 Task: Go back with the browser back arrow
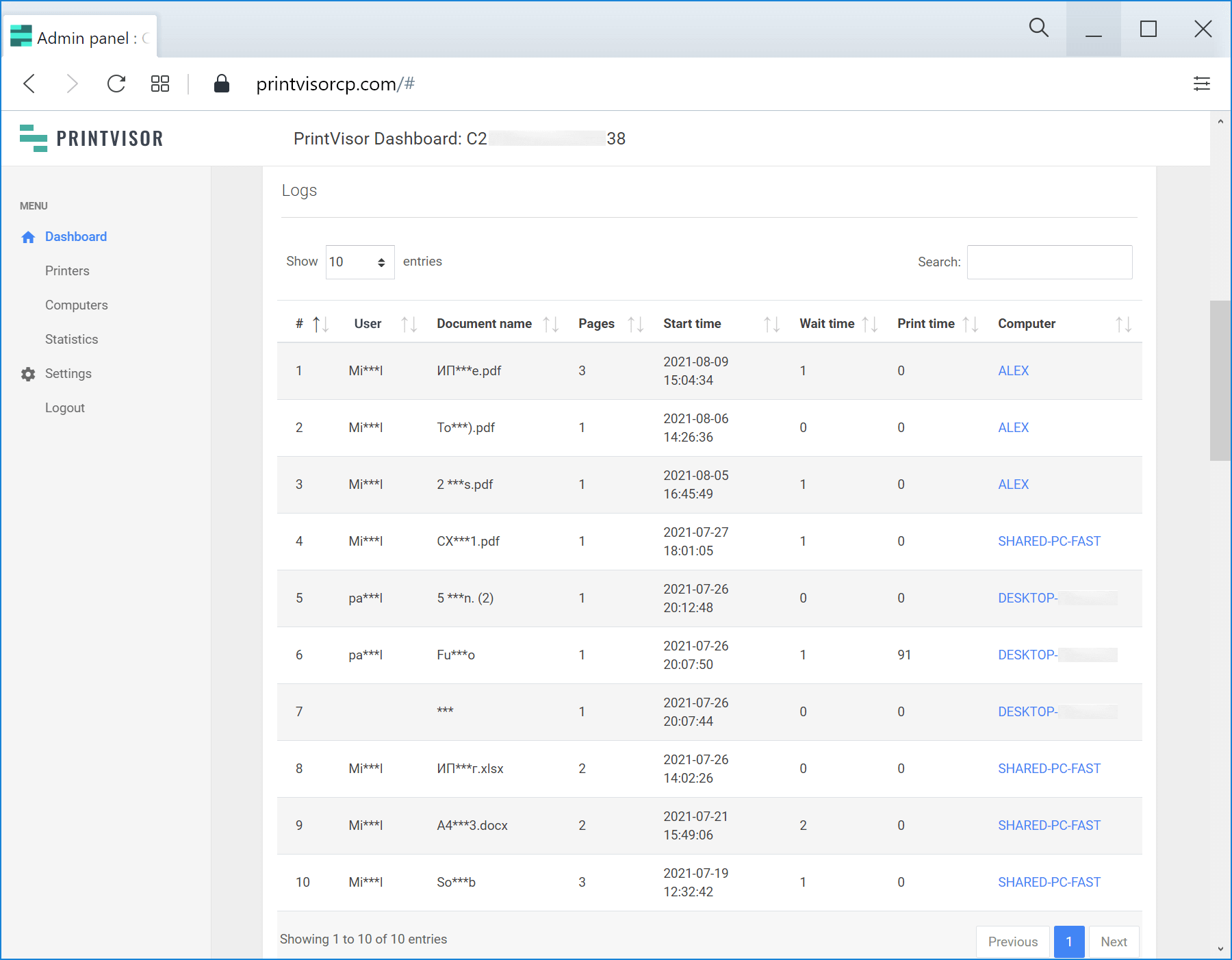tap(29, 84)
